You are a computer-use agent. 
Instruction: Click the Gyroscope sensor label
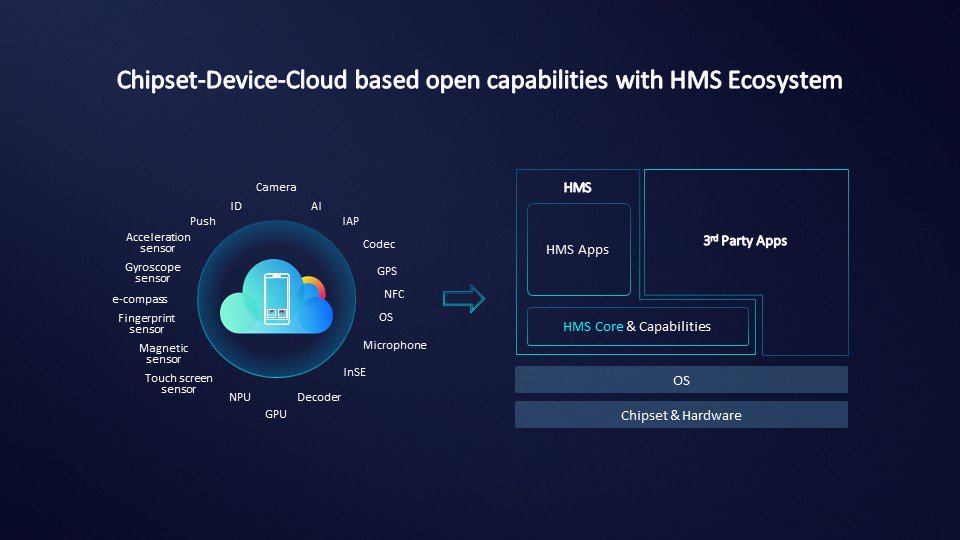click(x=153, y=273)
